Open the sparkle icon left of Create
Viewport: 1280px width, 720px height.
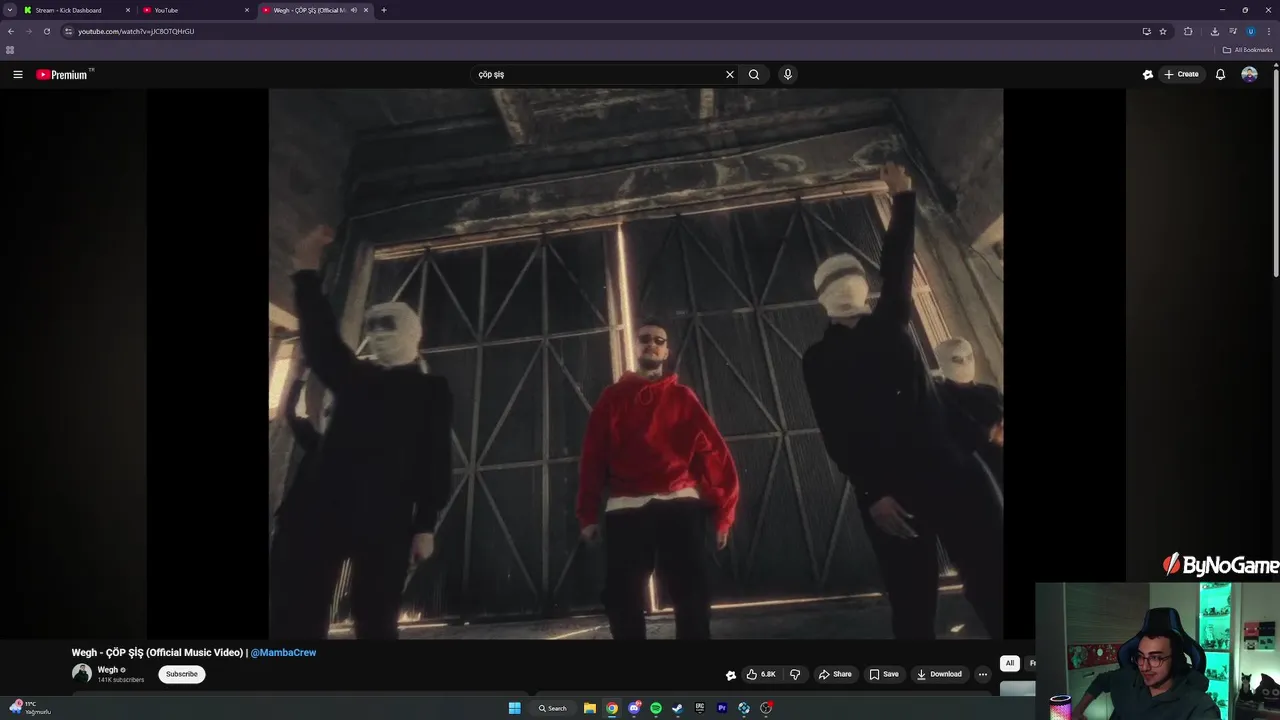coord(1148,74)
